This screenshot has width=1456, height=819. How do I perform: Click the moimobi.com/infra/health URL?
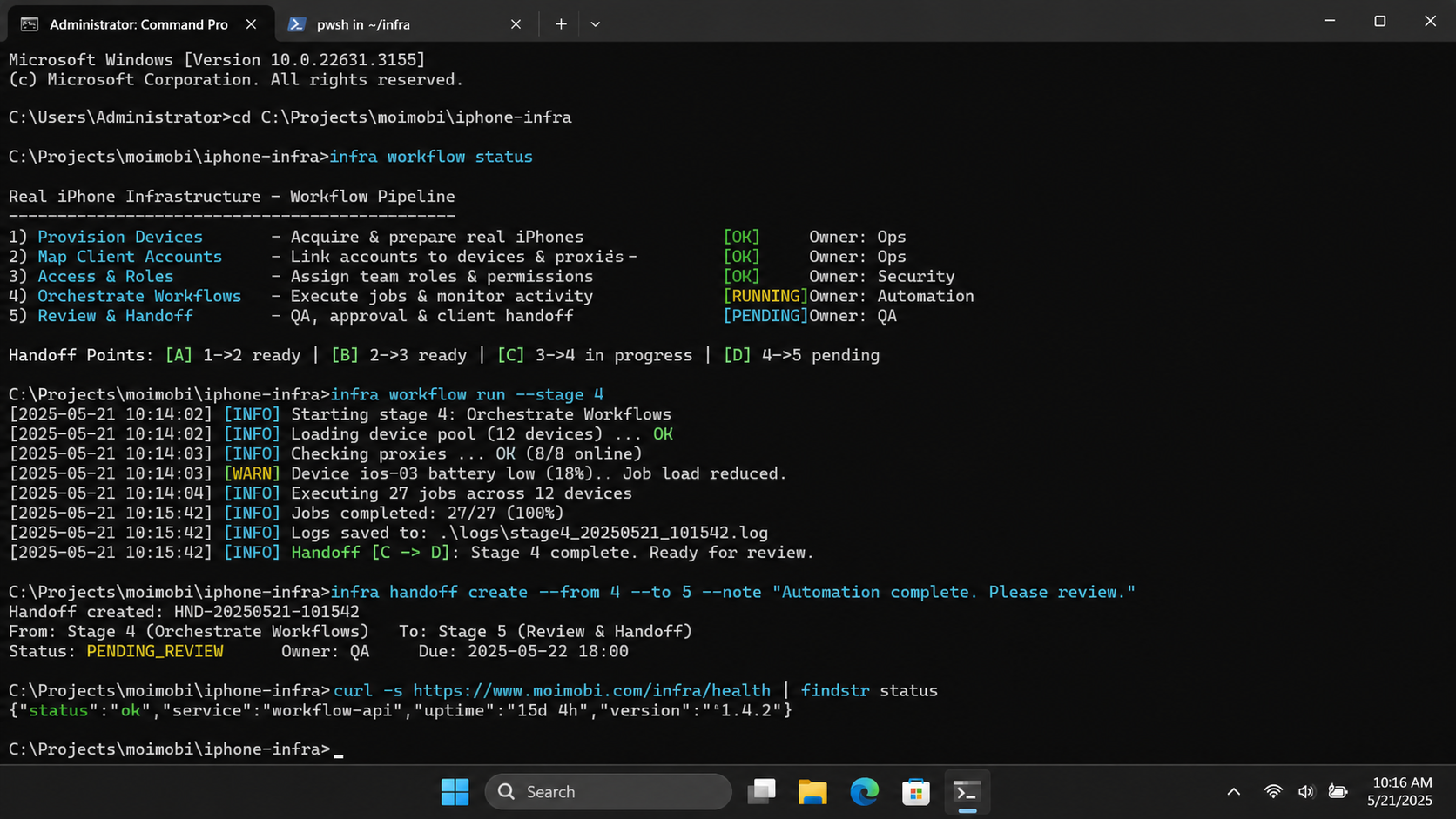[591, 691]
